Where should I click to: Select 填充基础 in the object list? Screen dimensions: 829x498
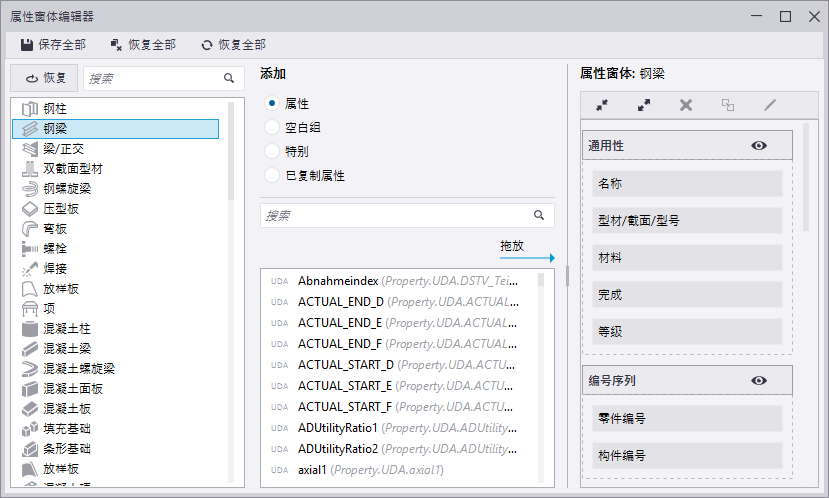[115, 429]
